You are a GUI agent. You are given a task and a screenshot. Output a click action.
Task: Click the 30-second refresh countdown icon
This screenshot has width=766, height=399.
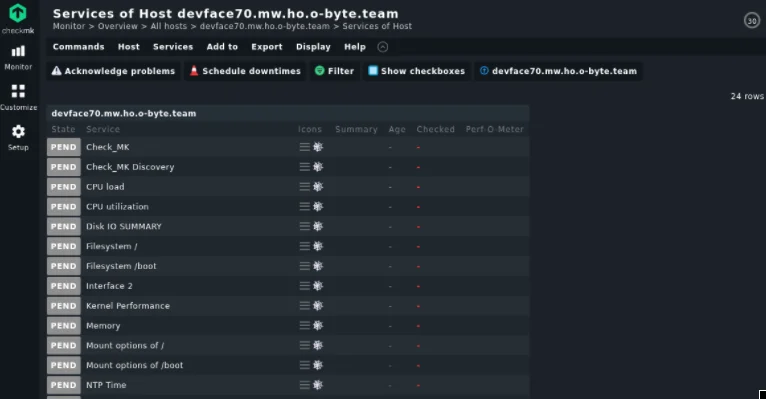coord(752,21)
